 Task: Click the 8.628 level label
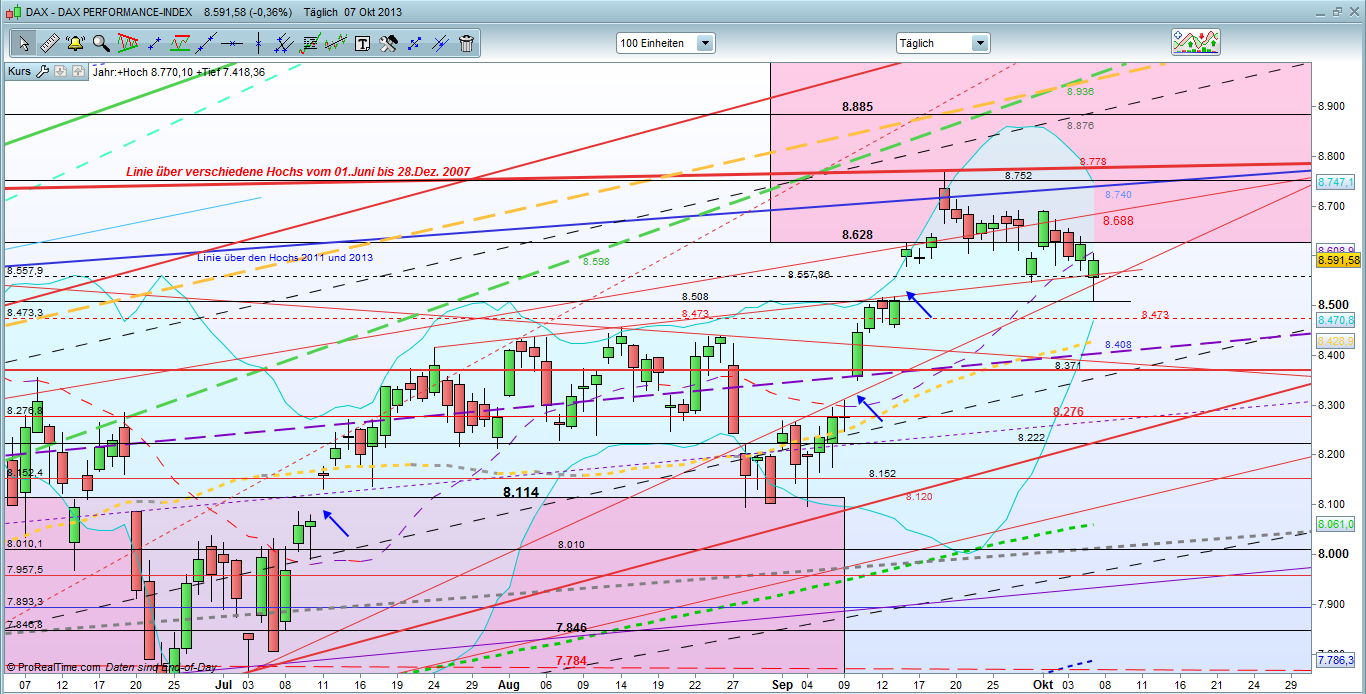(x=857, y=234)
